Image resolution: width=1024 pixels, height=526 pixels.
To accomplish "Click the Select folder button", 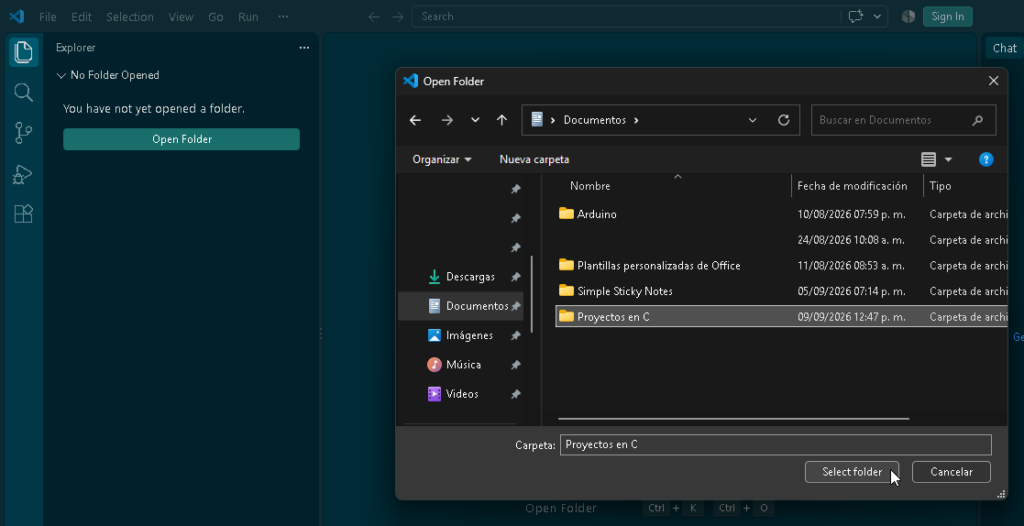I will point(852,472).
